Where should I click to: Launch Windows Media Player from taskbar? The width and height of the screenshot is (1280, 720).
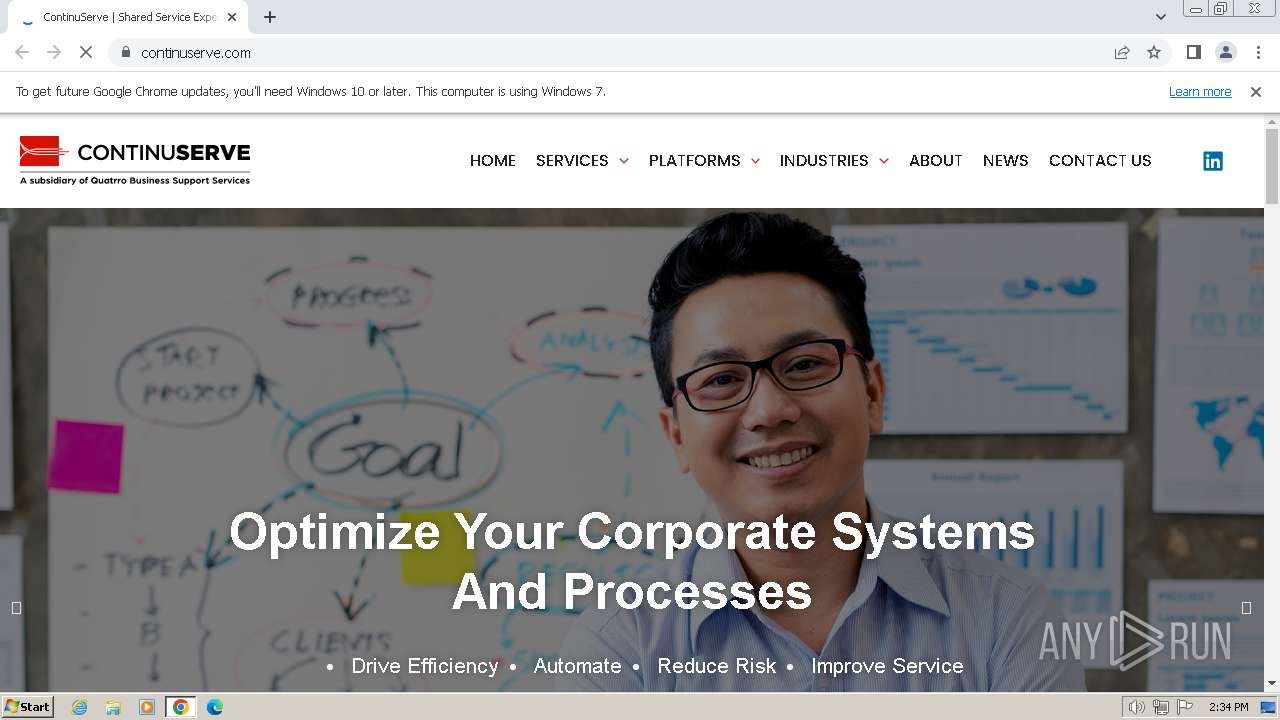point(147,707)
